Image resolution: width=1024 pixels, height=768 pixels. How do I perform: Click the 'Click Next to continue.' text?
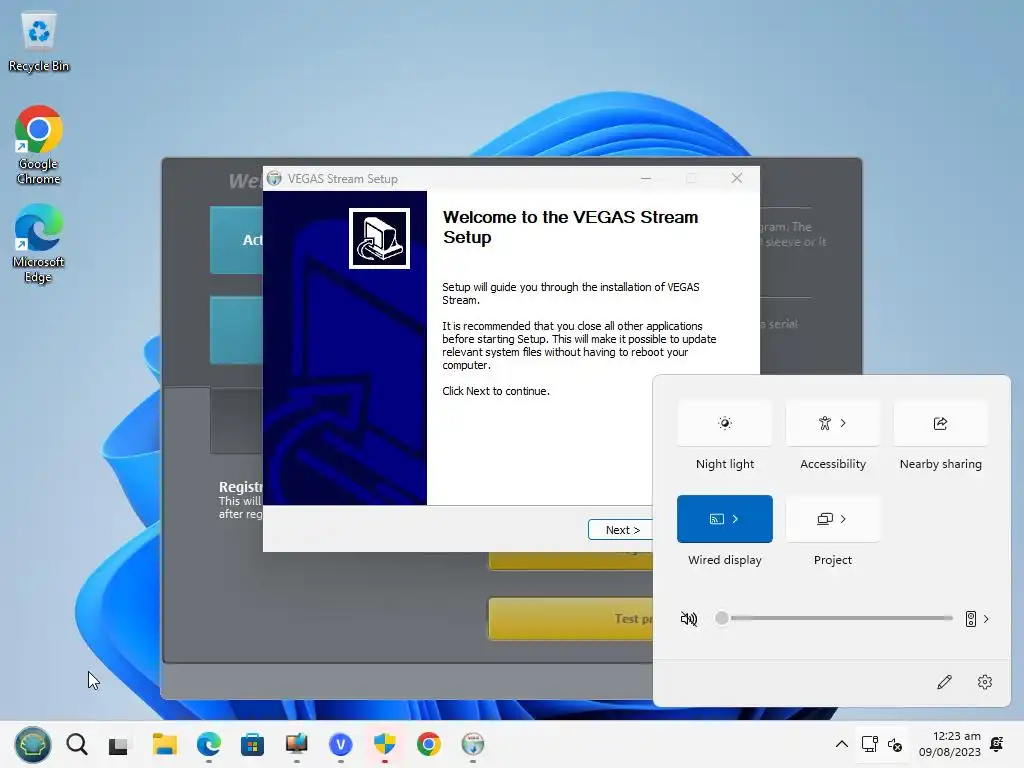pos(496,391)
